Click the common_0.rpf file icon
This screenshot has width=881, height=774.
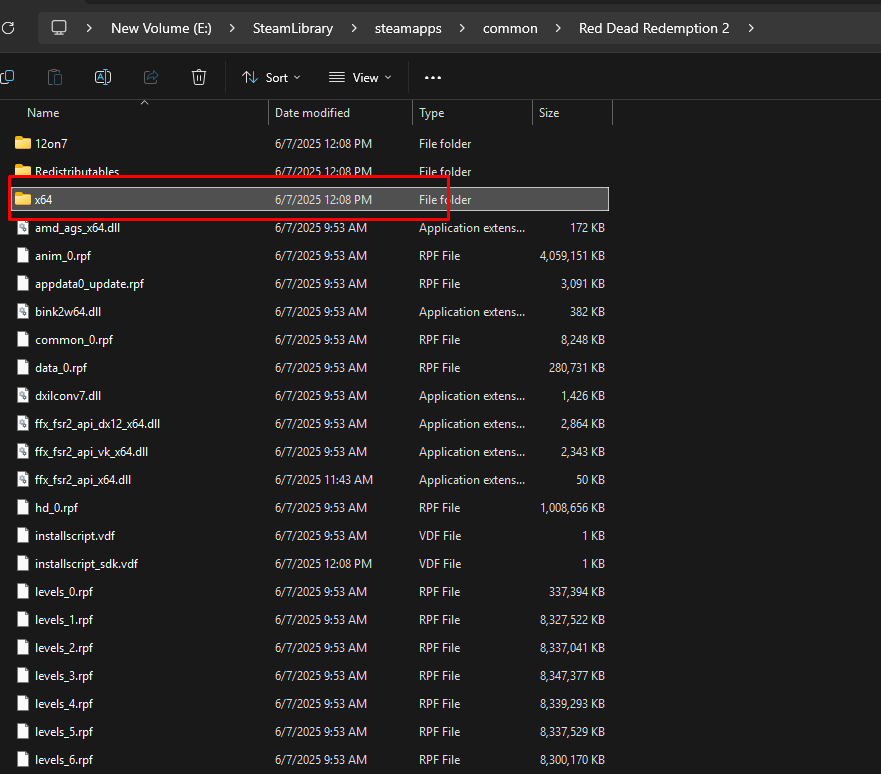click(x=22, y=339)
